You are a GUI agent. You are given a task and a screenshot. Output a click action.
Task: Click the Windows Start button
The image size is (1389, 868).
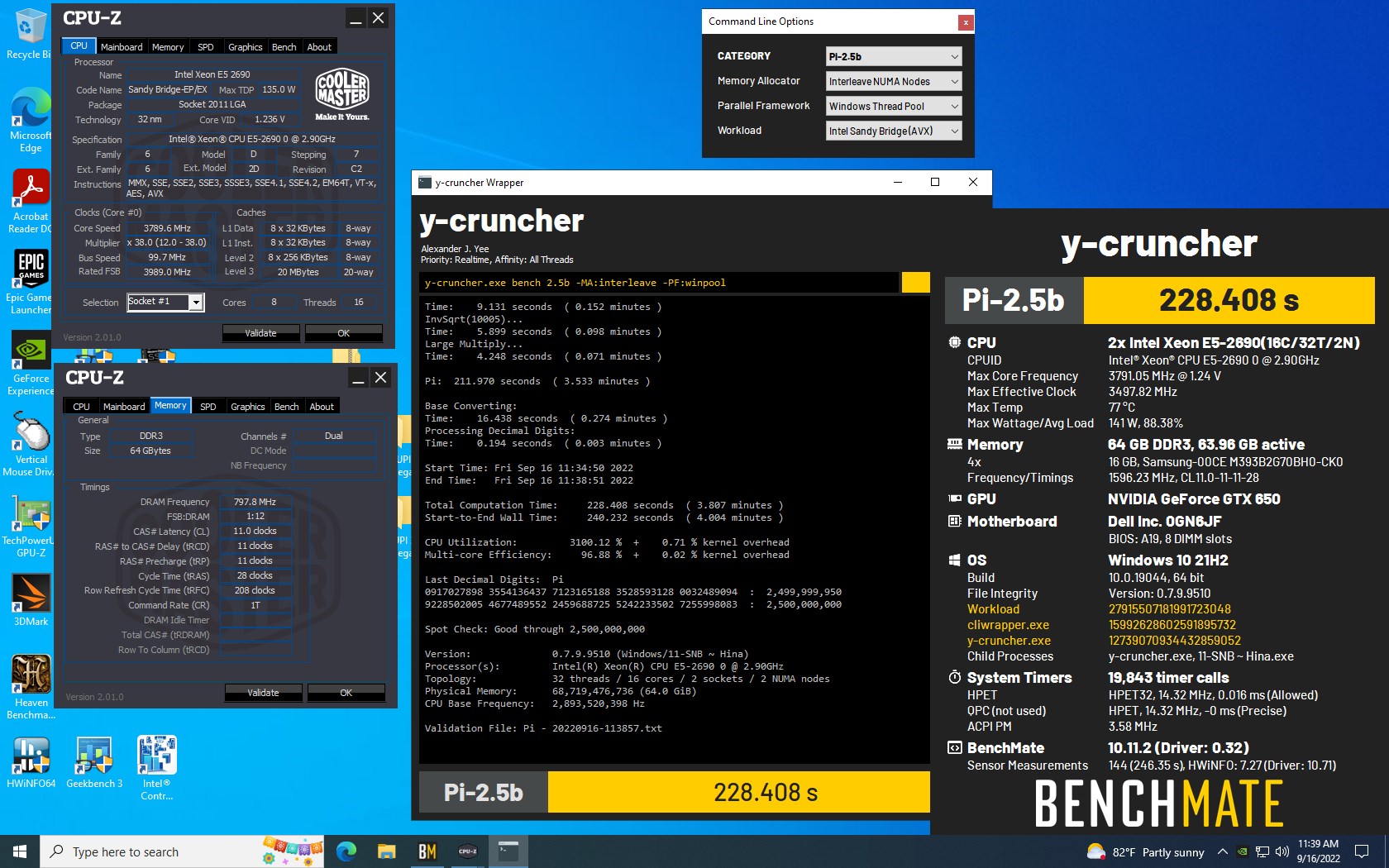click(x=20, y=851)
